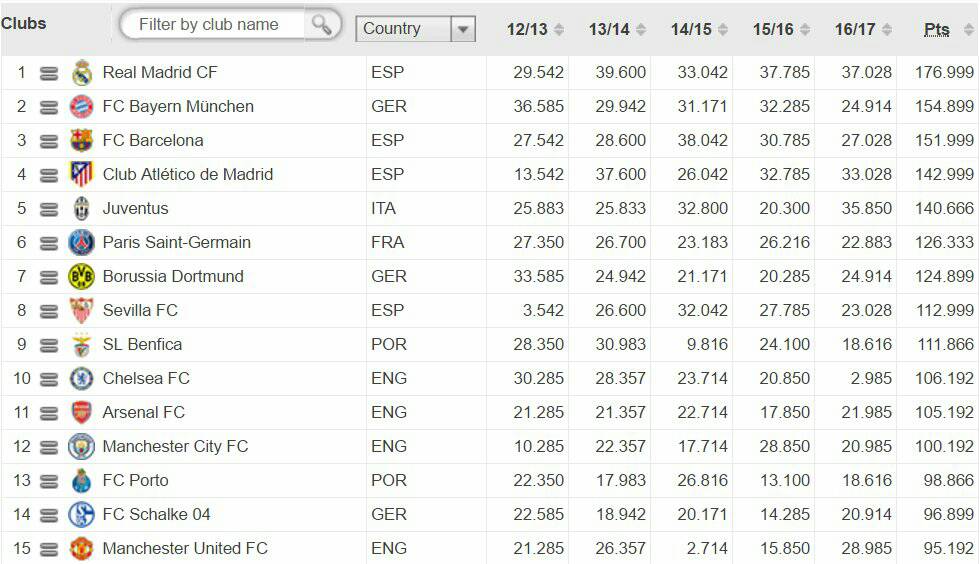Toggle the row handle beside Sevilla FC
Screen dimensions: 980x564
point(49,311)
